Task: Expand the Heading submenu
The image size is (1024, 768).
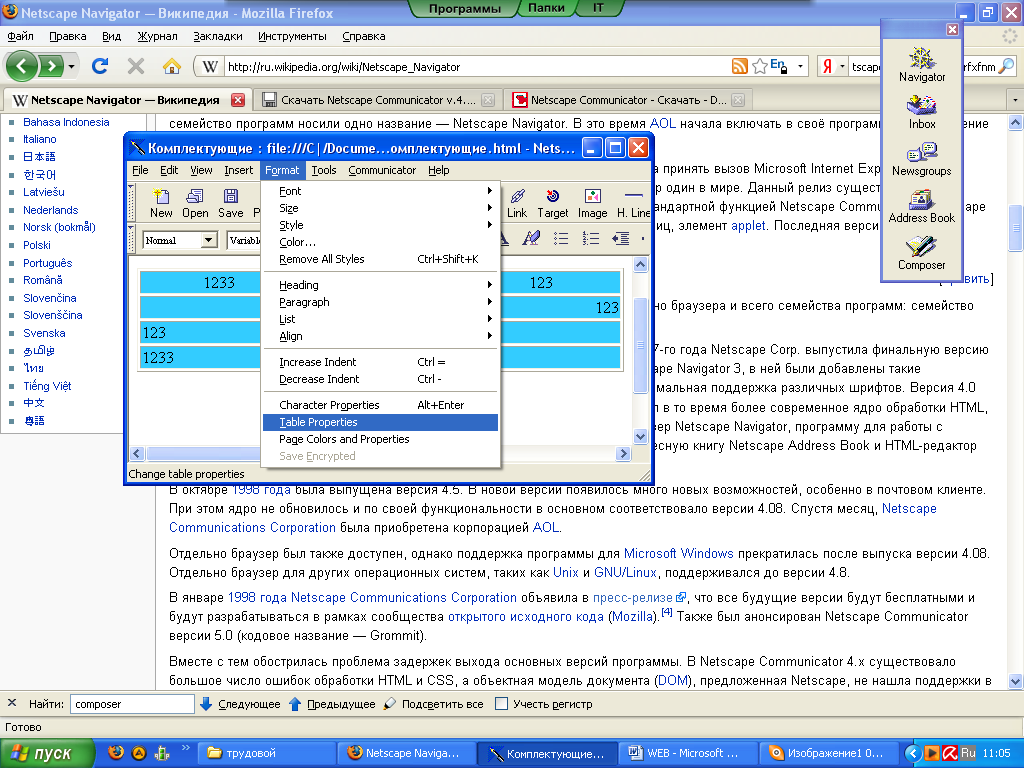Action: click(x=380, y=285)
